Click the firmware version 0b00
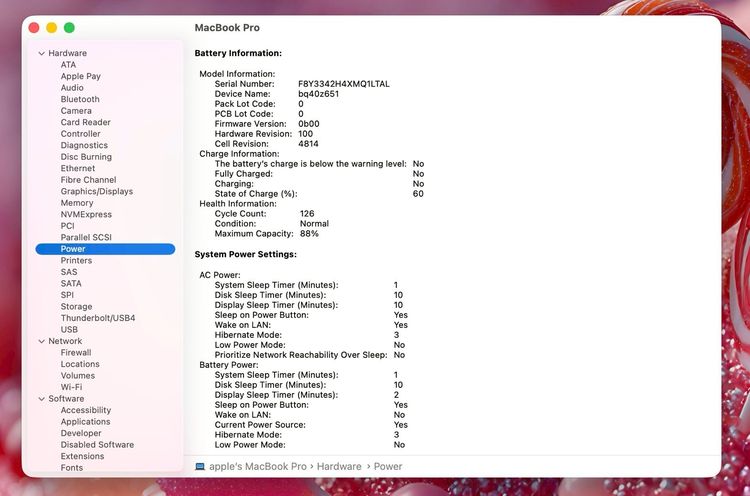 point(309,124)
